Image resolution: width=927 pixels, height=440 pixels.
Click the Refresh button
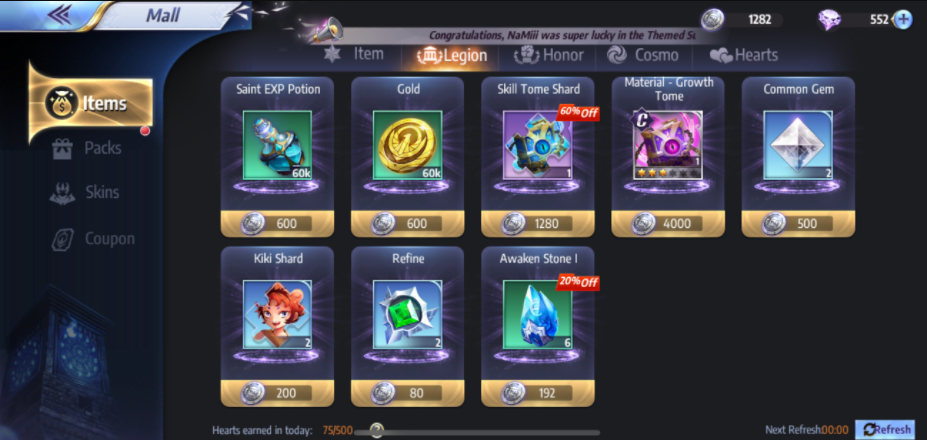(884, 429)
